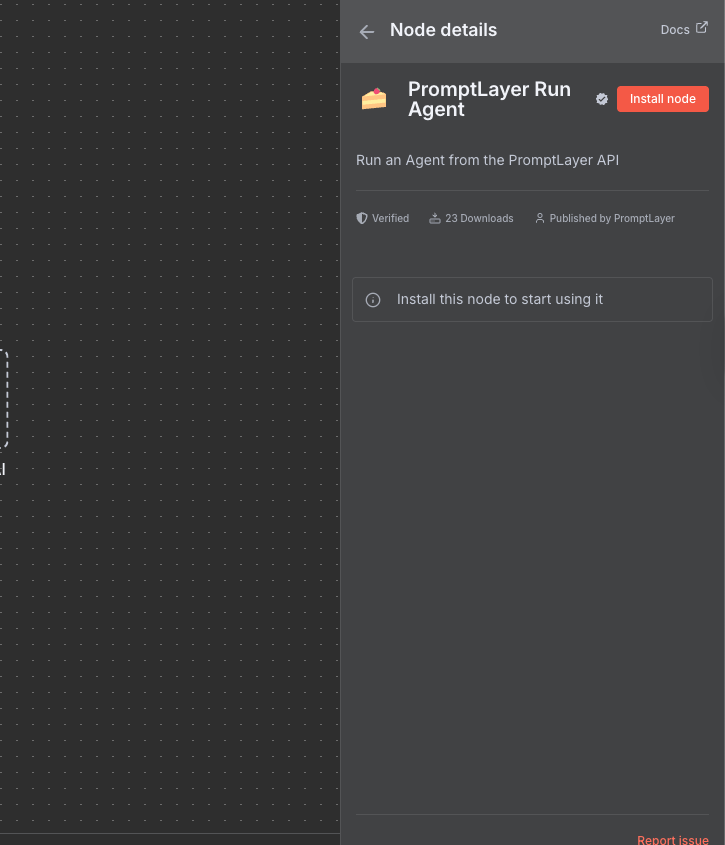Install the PromptLayer Run Agent node

pos(662,99)
